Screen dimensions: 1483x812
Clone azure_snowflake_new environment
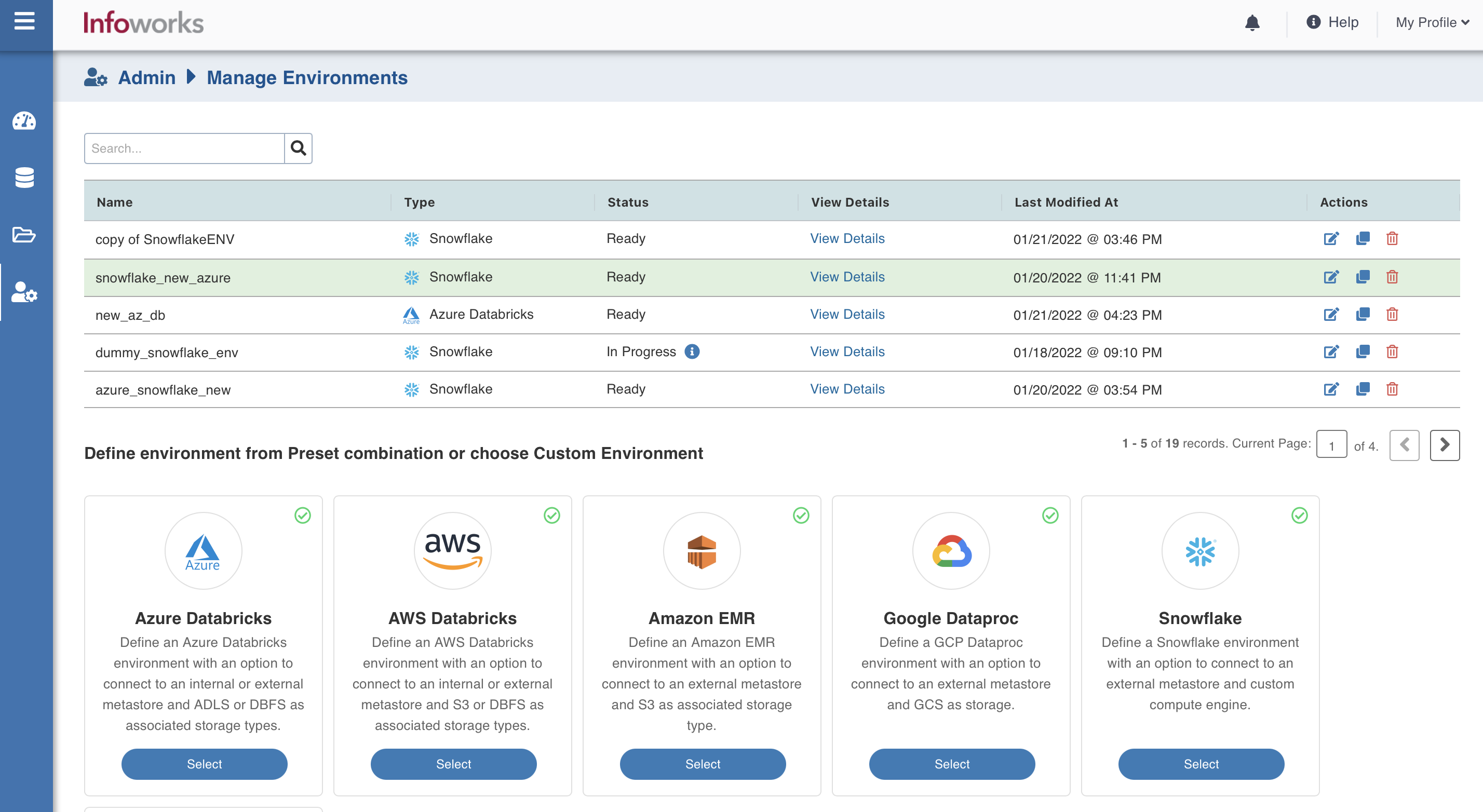(x=1363, y=389)
